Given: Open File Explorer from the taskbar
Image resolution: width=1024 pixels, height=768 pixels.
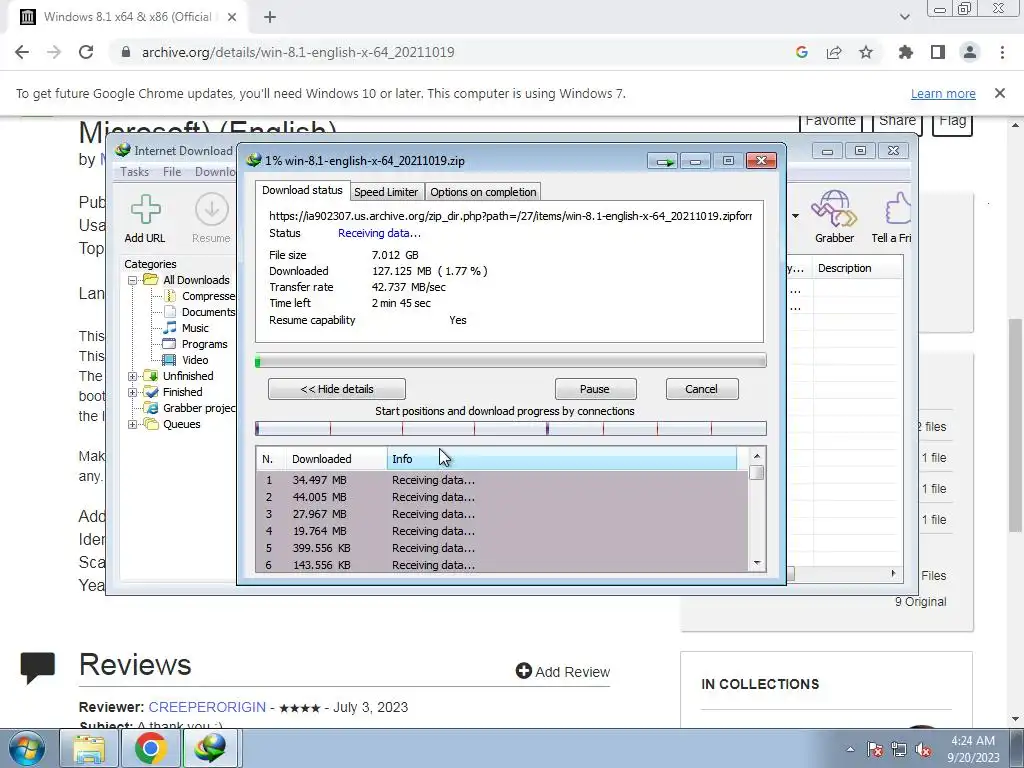Looking at the screenshot, I should point(89,748).
